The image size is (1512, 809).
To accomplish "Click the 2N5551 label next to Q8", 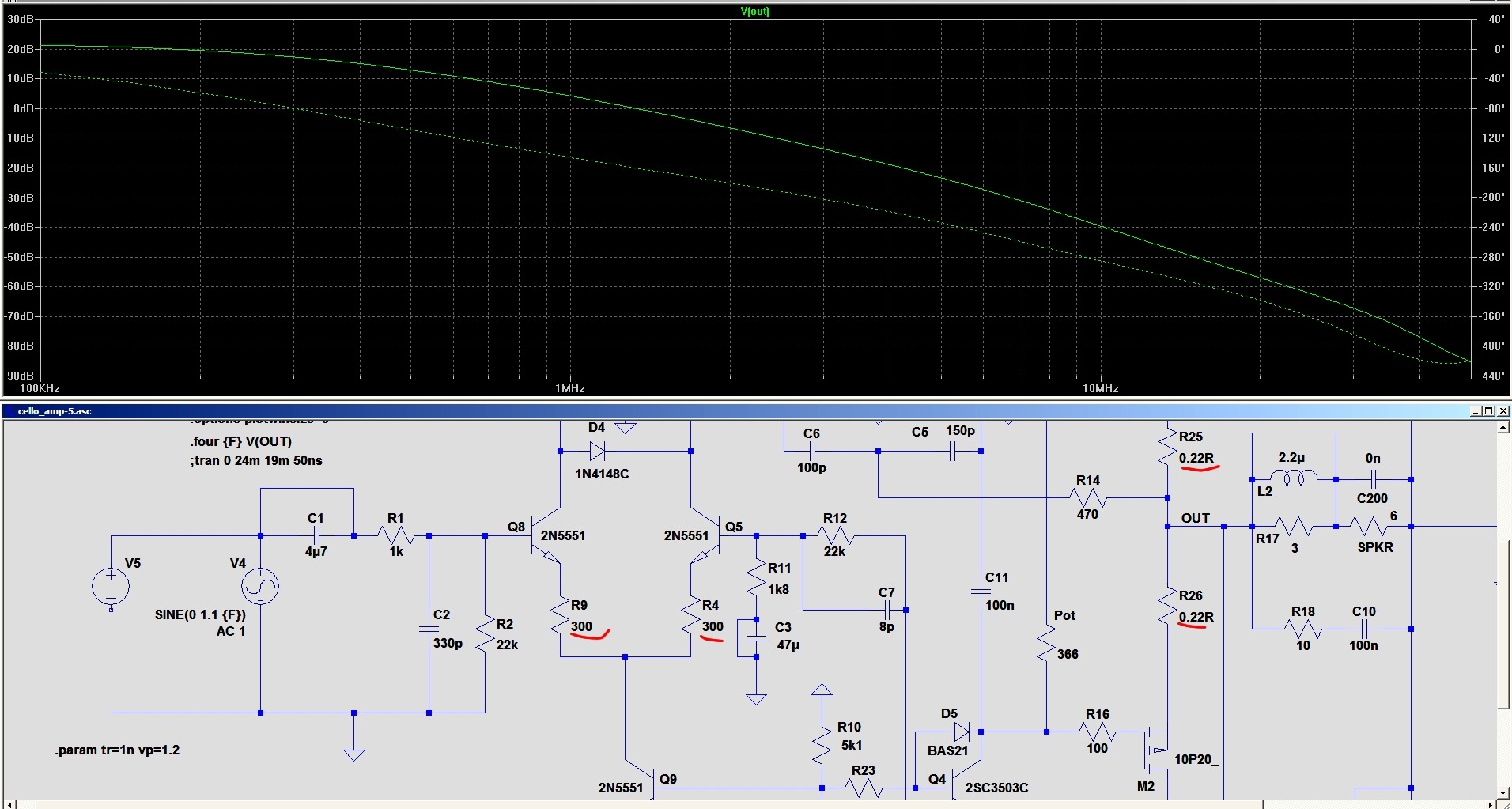I will [x=563, y=535].
